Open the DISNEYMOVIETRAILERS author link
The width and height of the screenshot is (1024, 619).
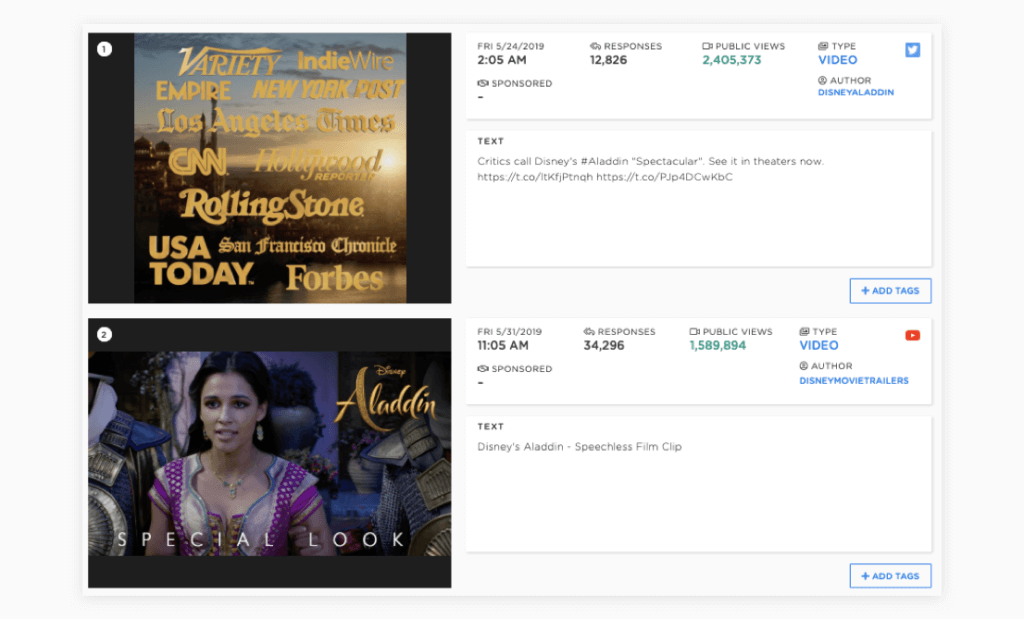(x=854, y=381)
